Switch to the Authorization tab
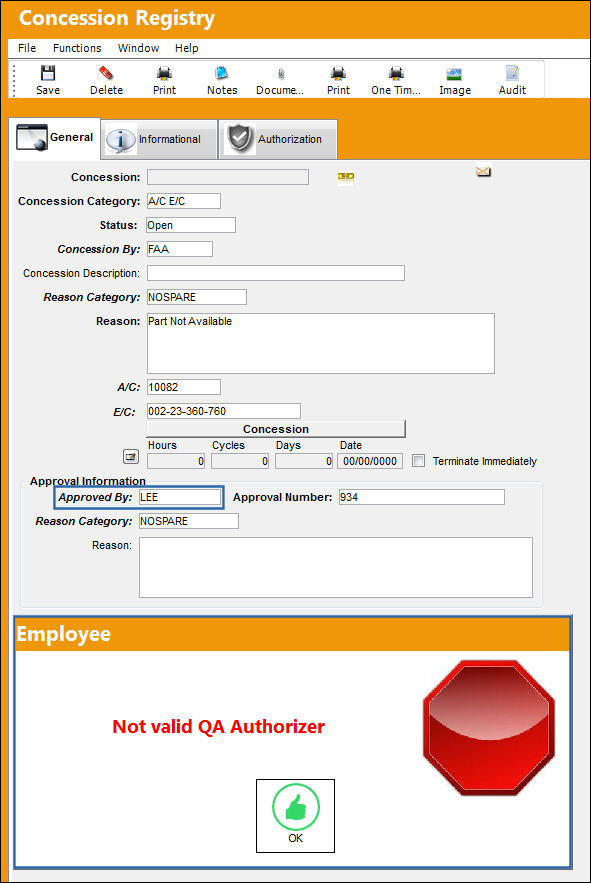This screenshot has height=883, width=591. (x=278, y=139)
